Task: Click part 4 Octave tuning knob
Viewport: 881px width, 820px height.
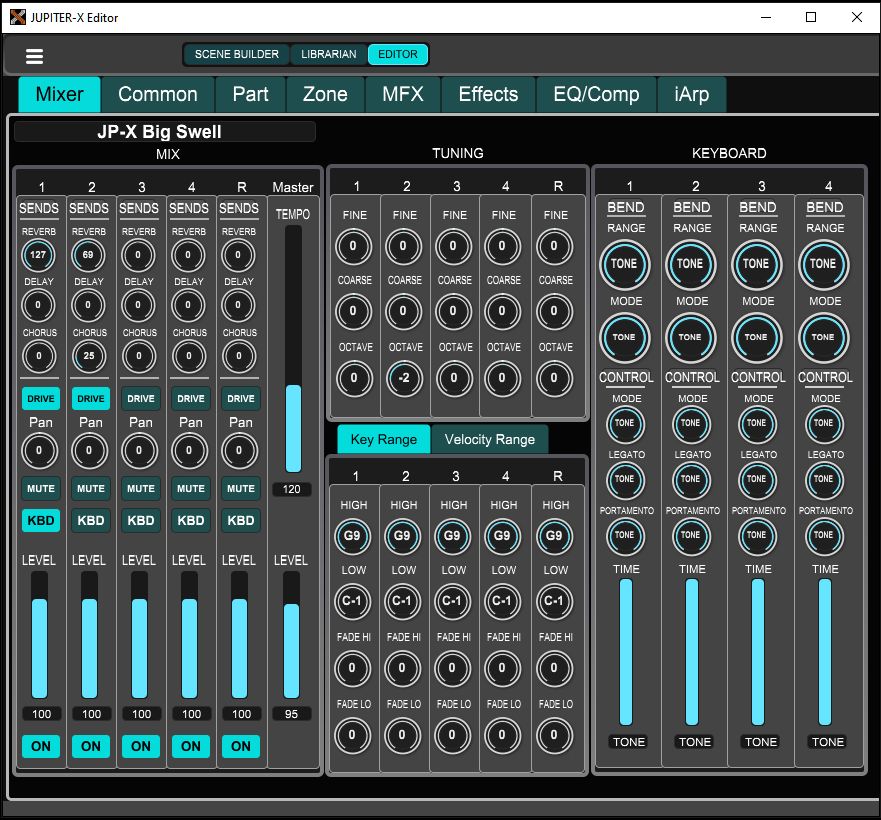Action: pyautogui.click(x=502, y=378)
